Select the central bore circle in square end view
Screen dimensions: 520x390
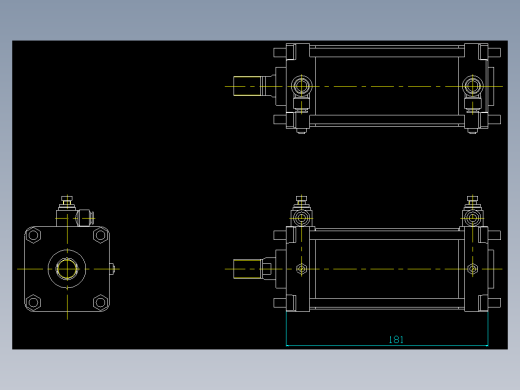tap(67, 269)
